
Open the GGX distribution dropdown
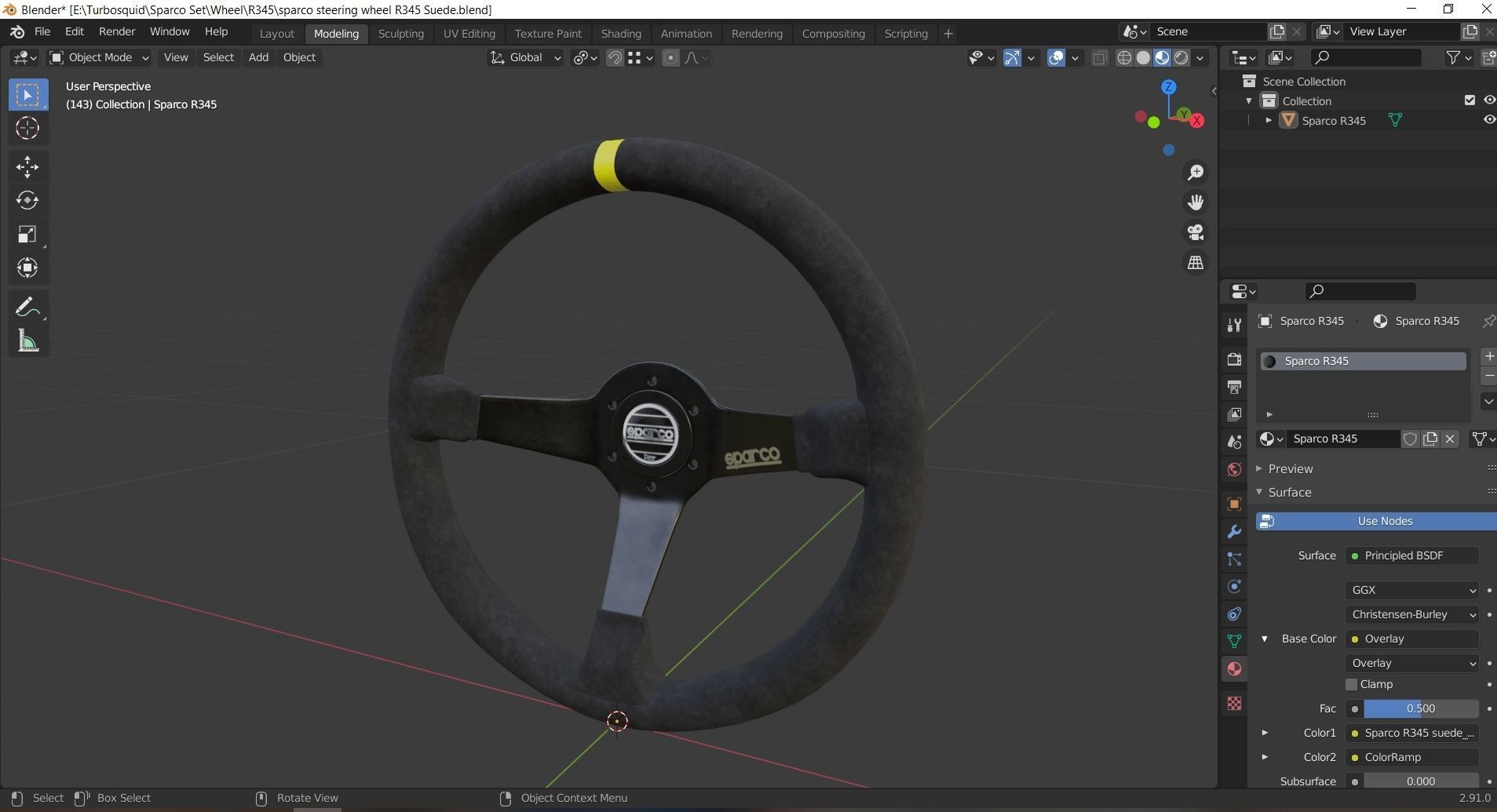pyautogui.click(x=1411, y=590)
